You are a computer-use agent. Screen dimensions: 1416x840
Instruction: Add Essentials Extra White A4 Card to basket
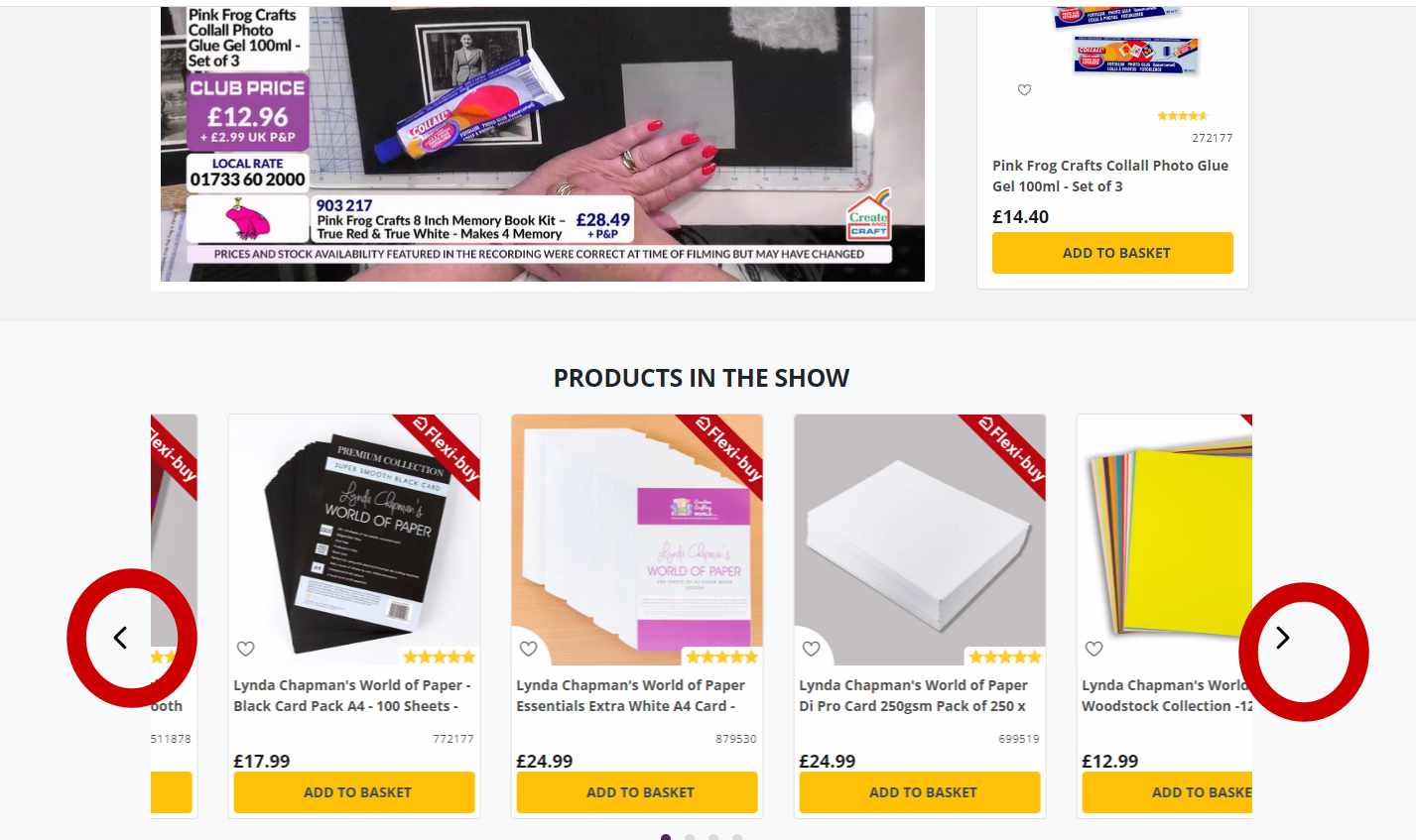pyautogui.click(x=637, y=792)
